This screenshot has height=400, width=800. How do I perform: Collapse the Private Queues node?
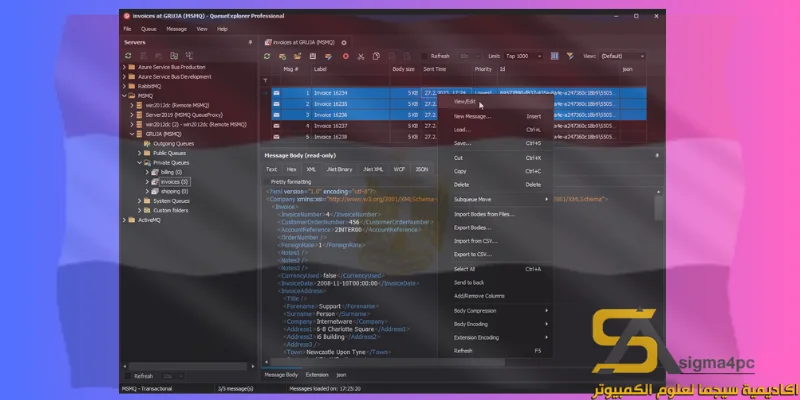(139, 163)
